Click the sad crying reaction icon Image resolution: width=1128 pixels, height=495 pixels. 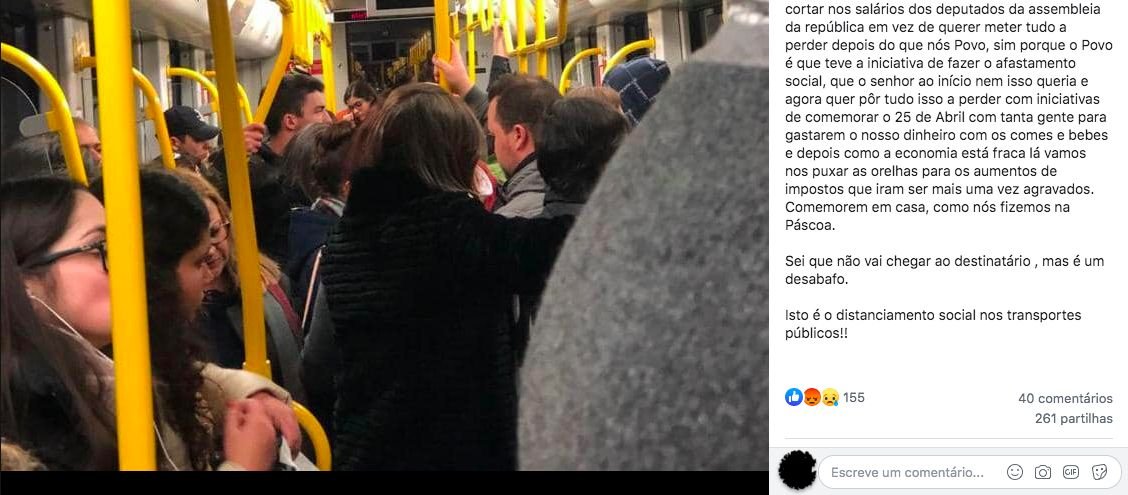(830, 397)
